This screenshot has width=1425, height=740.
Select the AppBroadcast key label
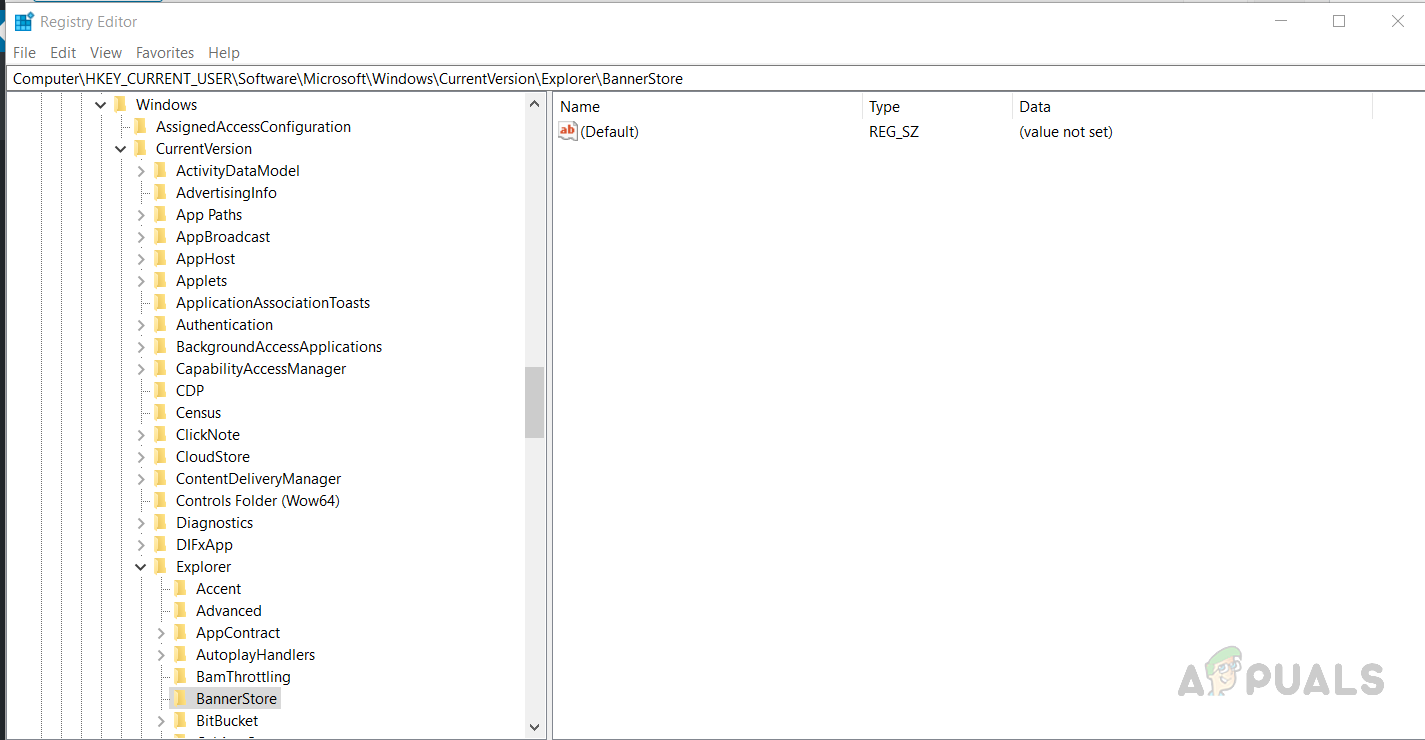click(x=223, y=236)
